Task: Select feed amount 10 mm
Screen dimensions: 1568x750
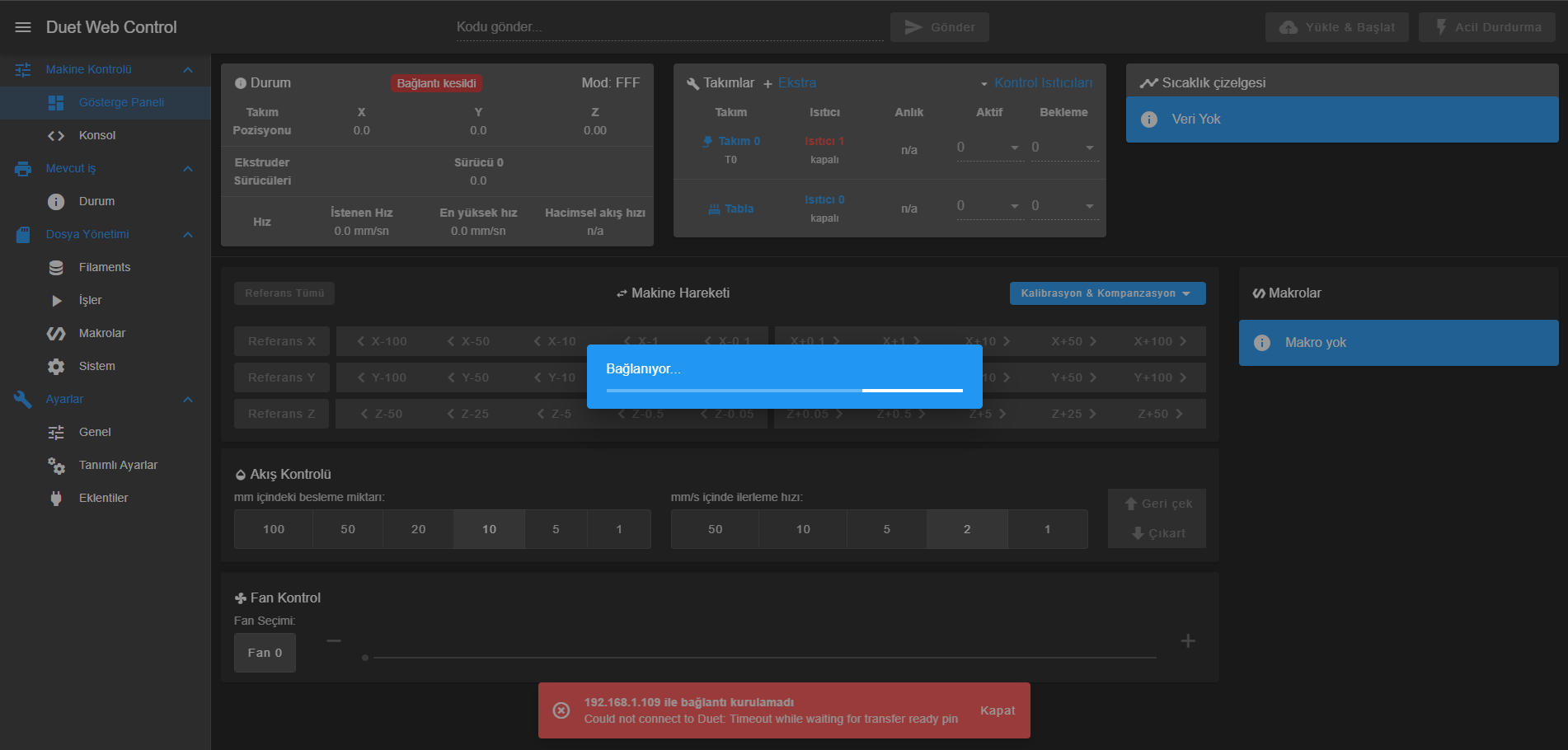Action: click(x=490, y=529)
